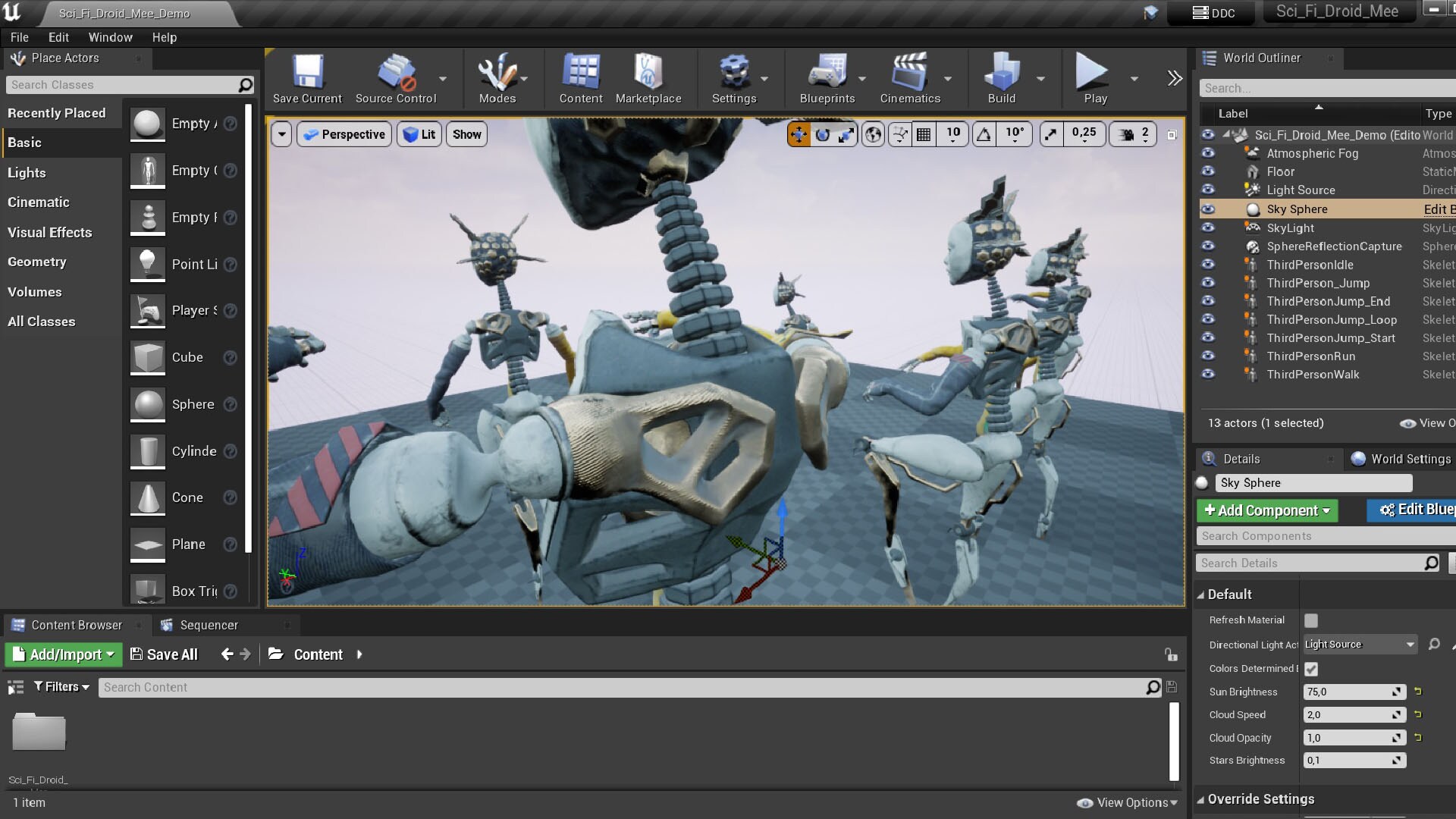Open the Perspective viewport dropdown
The height and width of the screenshot is (819, 1456).
[344, 134]
